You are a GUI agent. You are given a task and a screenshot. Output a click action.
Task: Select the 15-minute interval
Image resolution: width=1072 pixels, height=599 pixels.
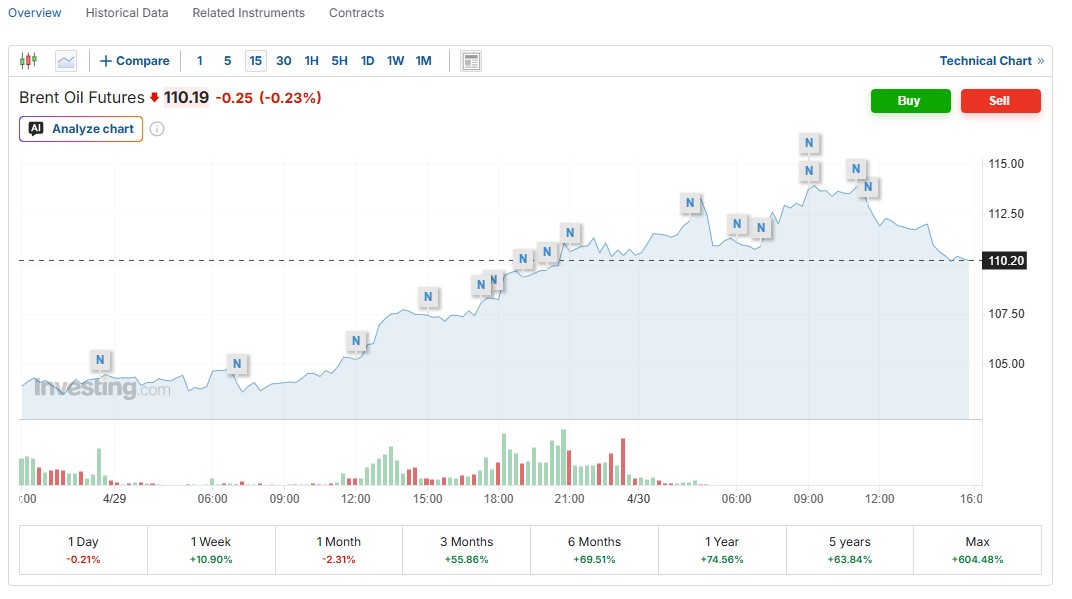tap(256, 61)
